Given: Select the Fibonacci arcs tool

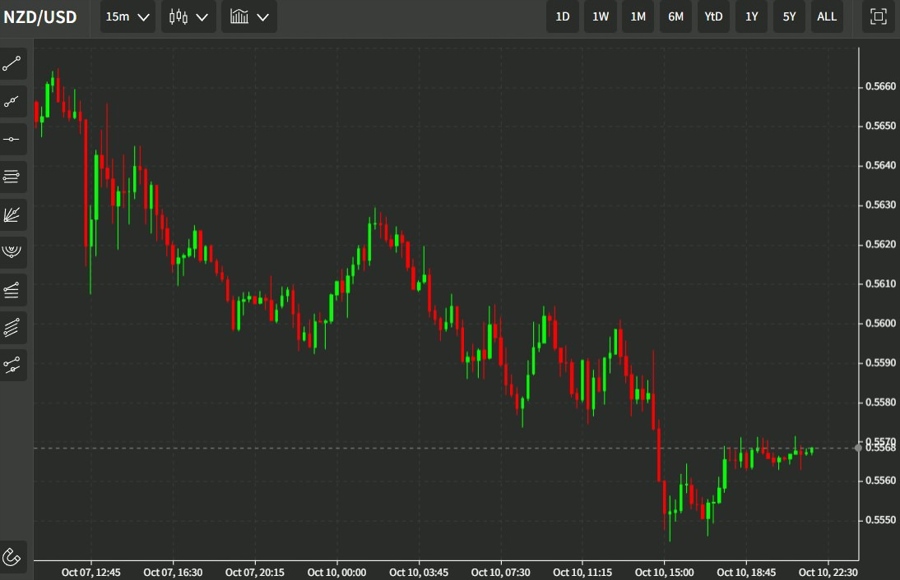Looking at the screenshot, I should (x=13, y=251).
